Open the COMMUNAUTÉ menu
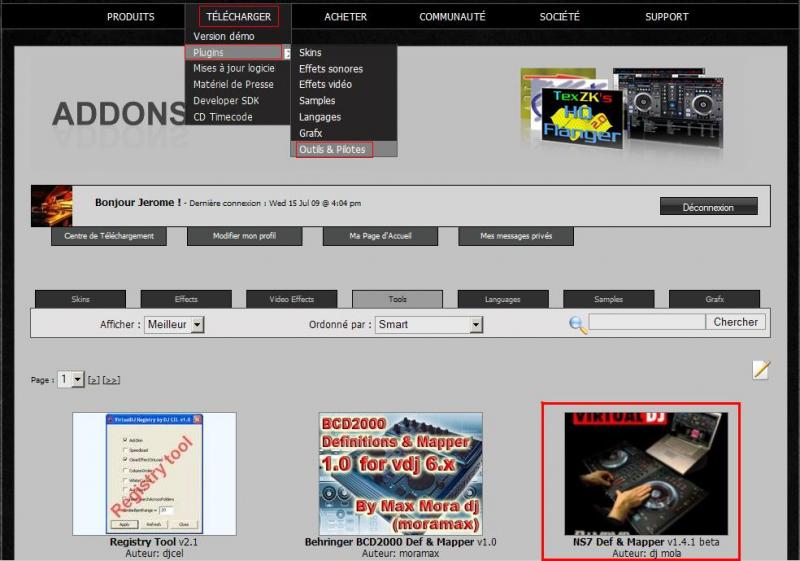Viewport: 800px width, 561px height. [452, 17]
